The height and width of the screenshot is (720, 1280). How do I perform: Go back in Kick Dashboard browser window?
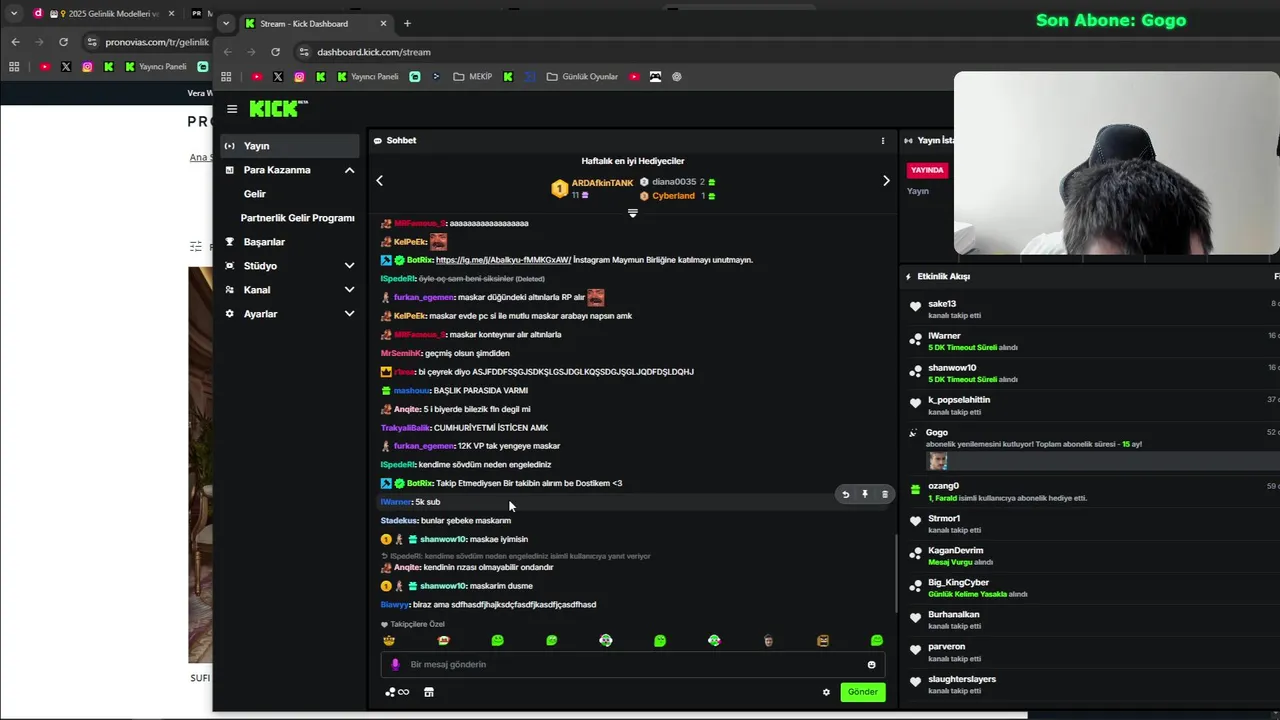[x=227, y=52]
